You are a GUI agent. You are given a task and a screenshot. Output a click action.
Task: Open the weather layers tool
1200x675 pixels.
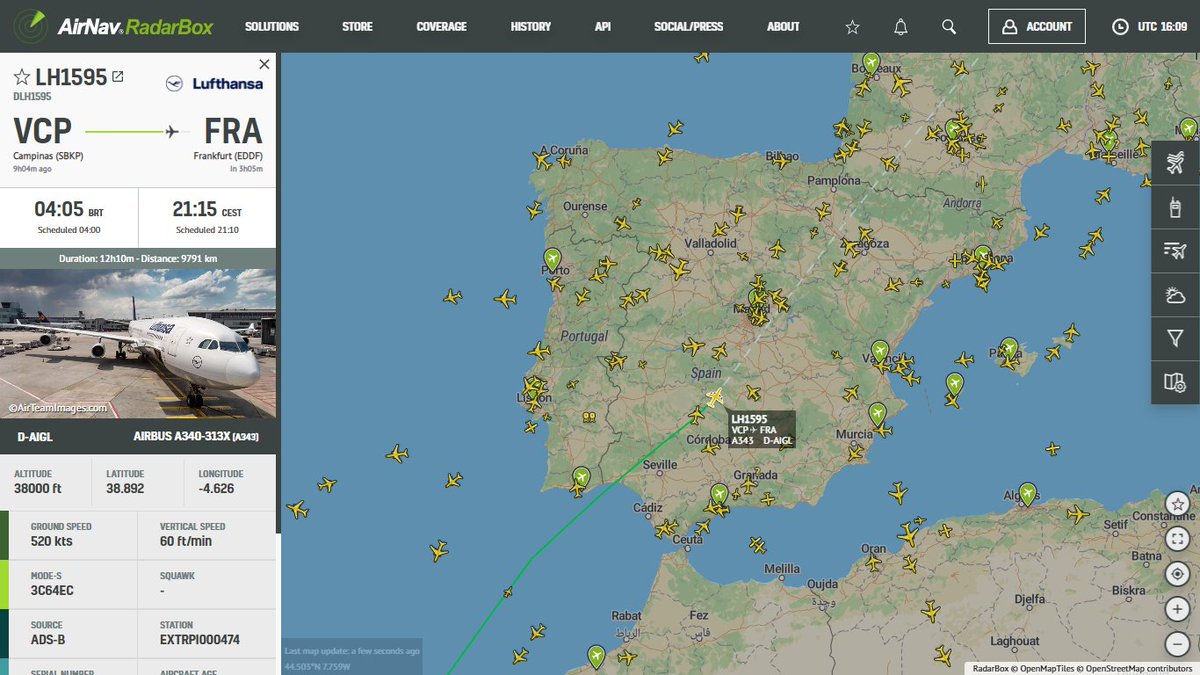point(1176,295)
